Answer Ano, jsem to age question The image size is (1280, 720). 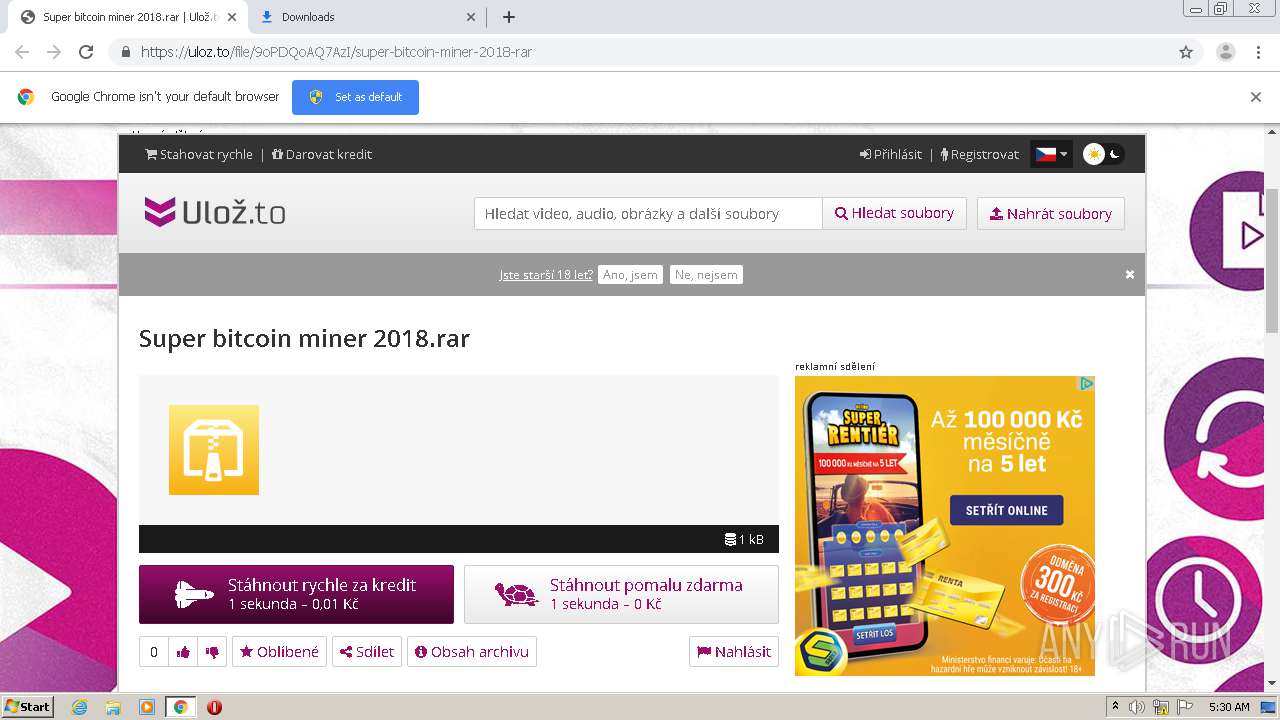click(x=630, y=274)
